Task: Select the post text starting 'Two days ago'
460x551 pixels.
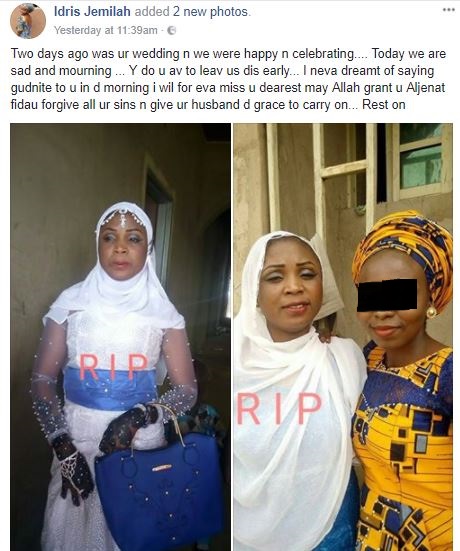Action: [228, 79]
